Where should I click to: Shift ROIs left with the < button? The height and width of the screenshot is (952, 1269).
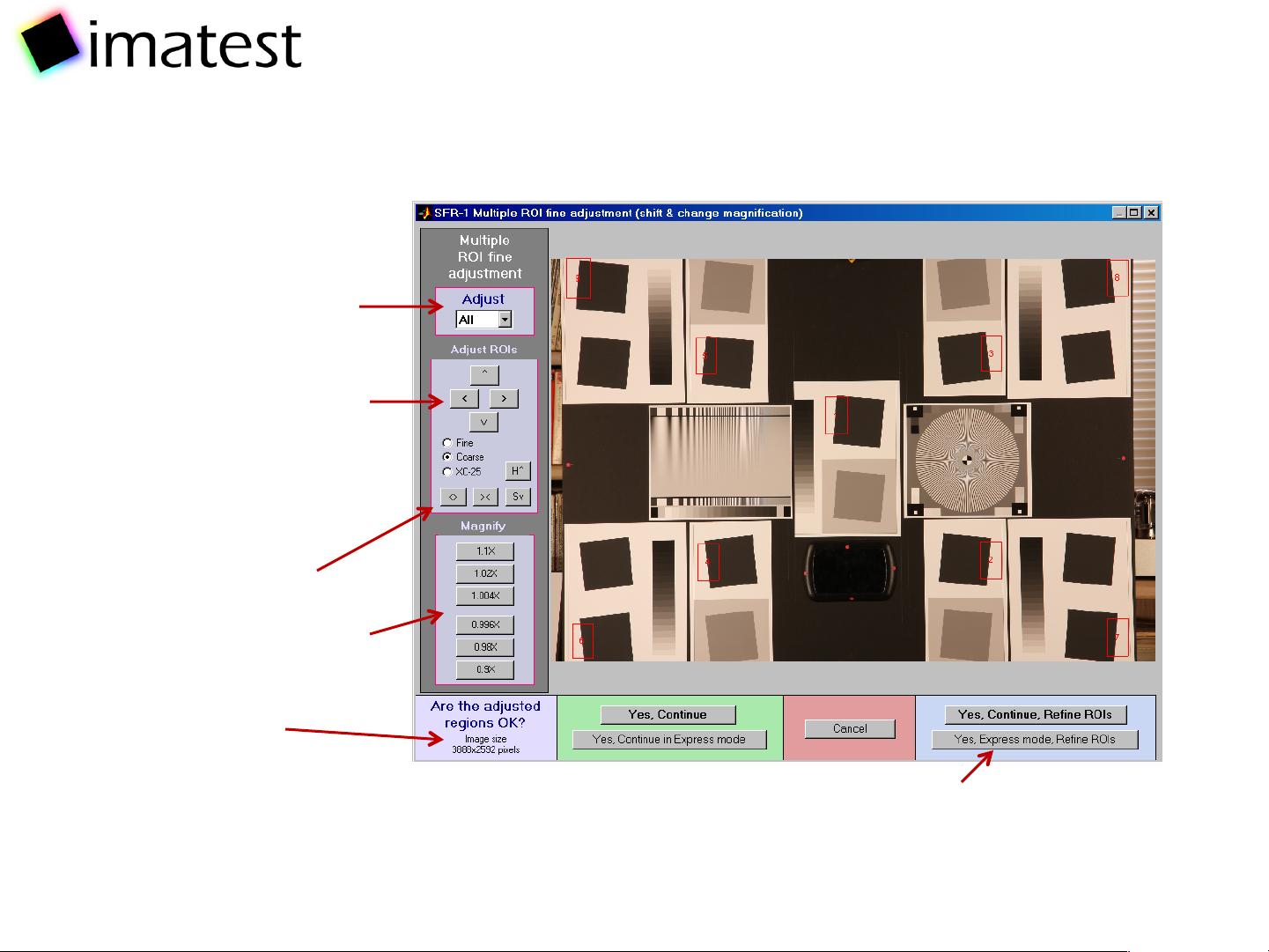(464, 399)
